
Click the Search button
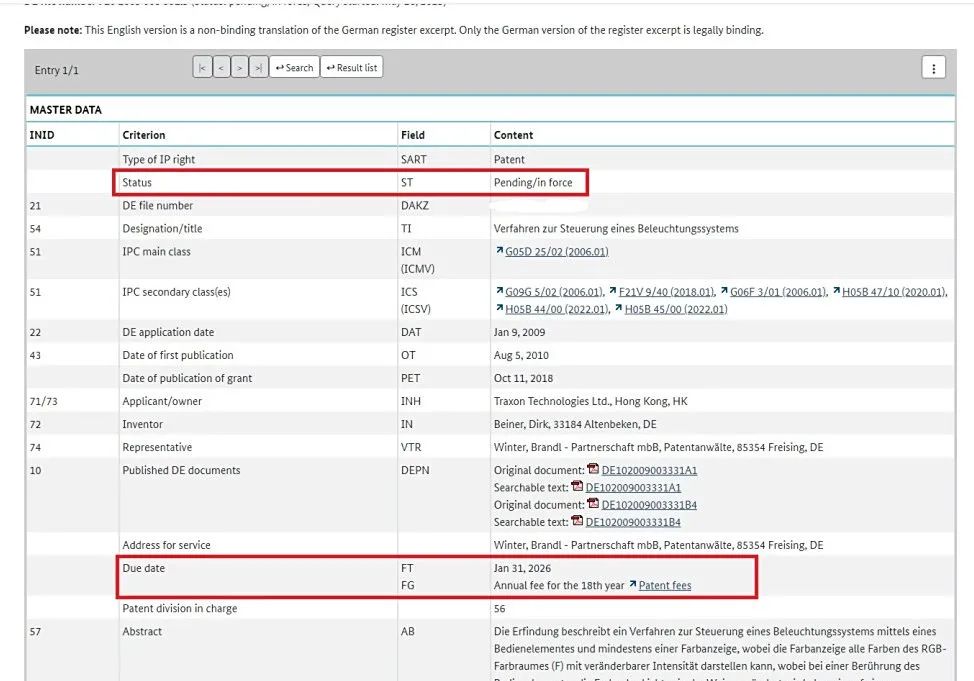point(294,68)
